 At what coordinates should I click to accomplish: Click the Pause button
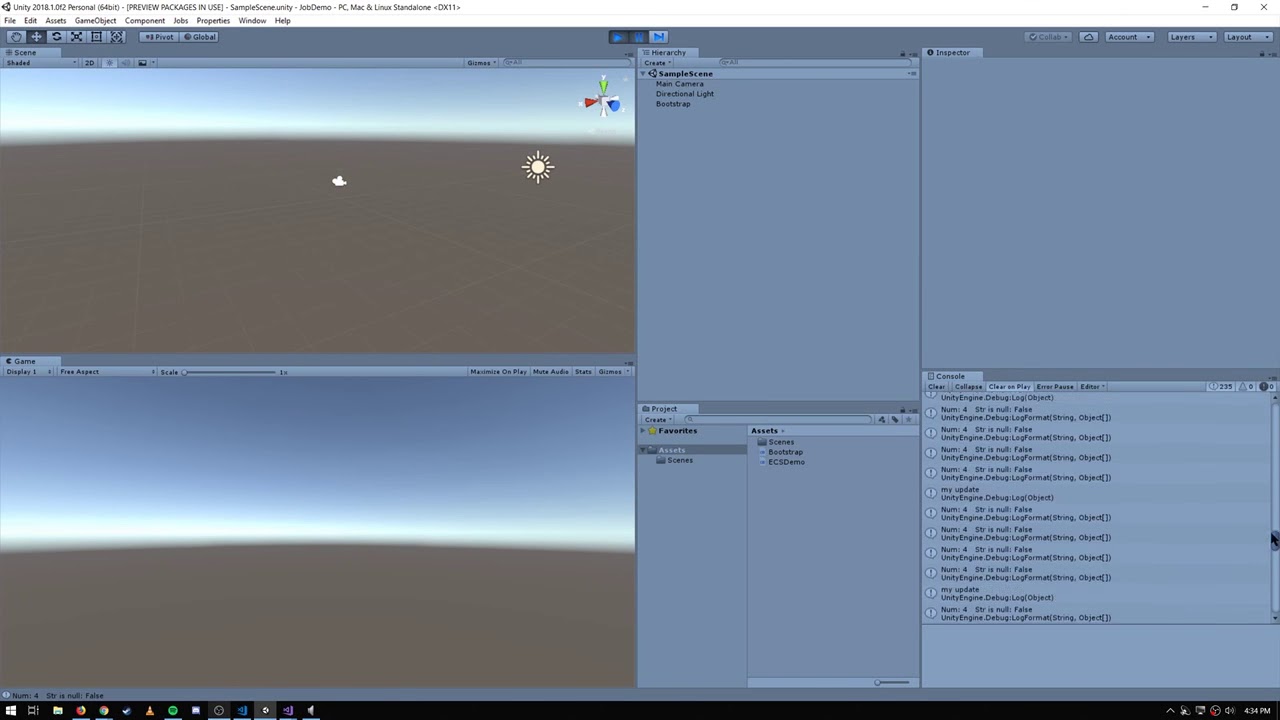click(x=638, y=37)
